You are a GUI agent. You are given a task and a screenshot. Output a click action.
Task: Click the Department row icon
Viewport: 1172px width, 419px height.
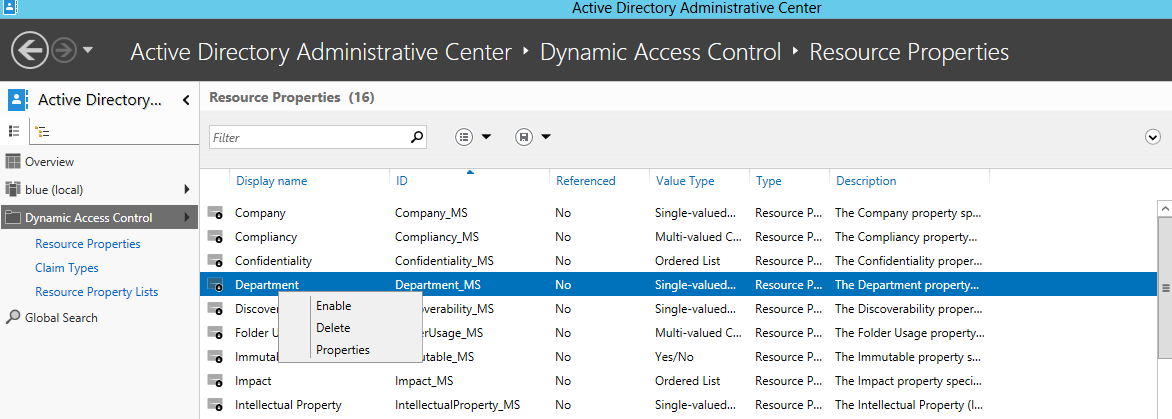[x=215, y=285]
